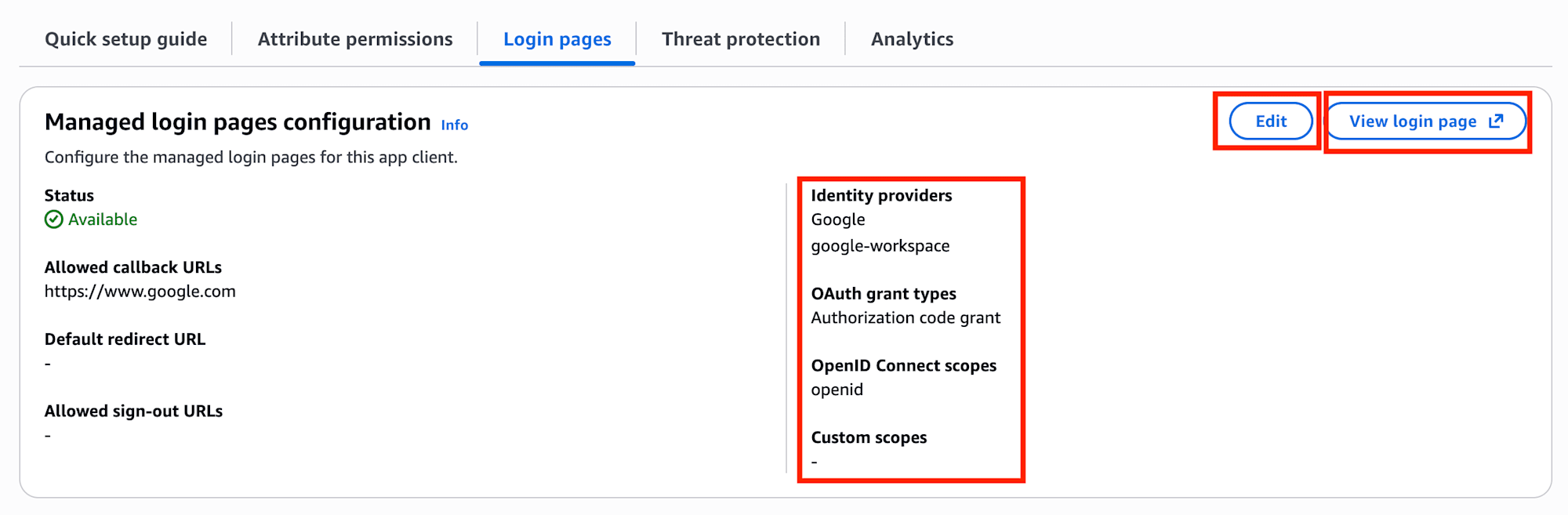Select the Login pages tab
Screen dimensions: 1568x515
click(x=557, y=39)
